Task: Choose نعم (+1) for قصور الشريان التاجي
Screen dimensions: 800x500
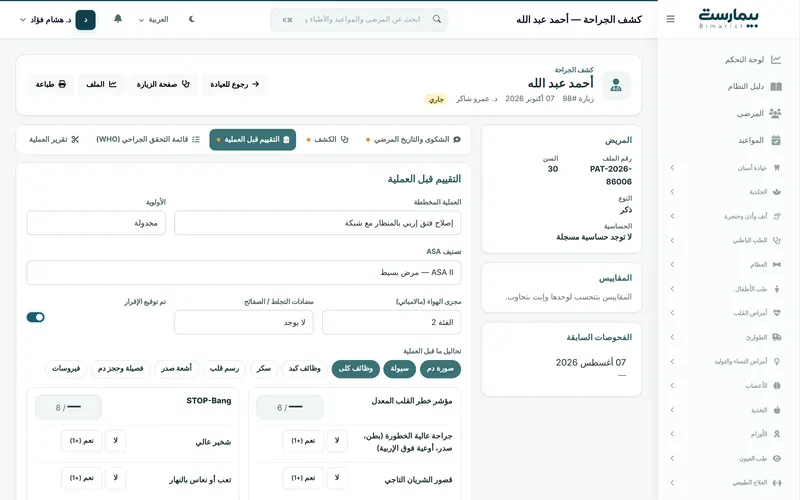Action: [x=303, y=478]
